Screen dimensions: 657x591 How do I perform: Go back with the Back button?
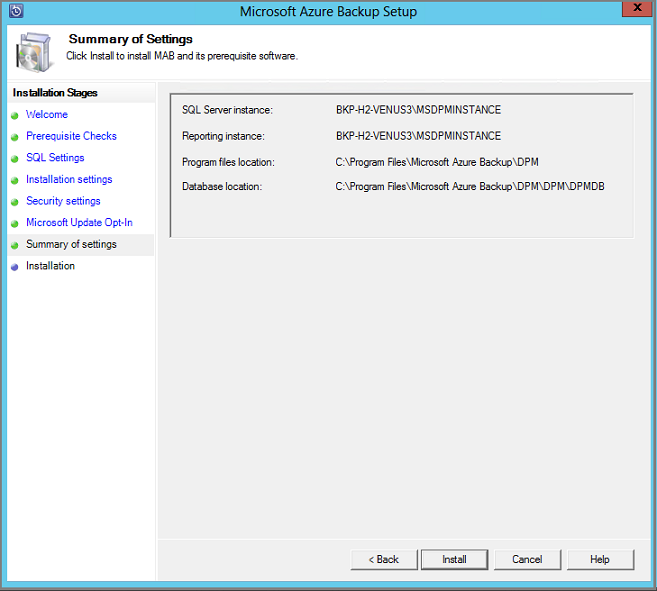[x=383, y=560]
